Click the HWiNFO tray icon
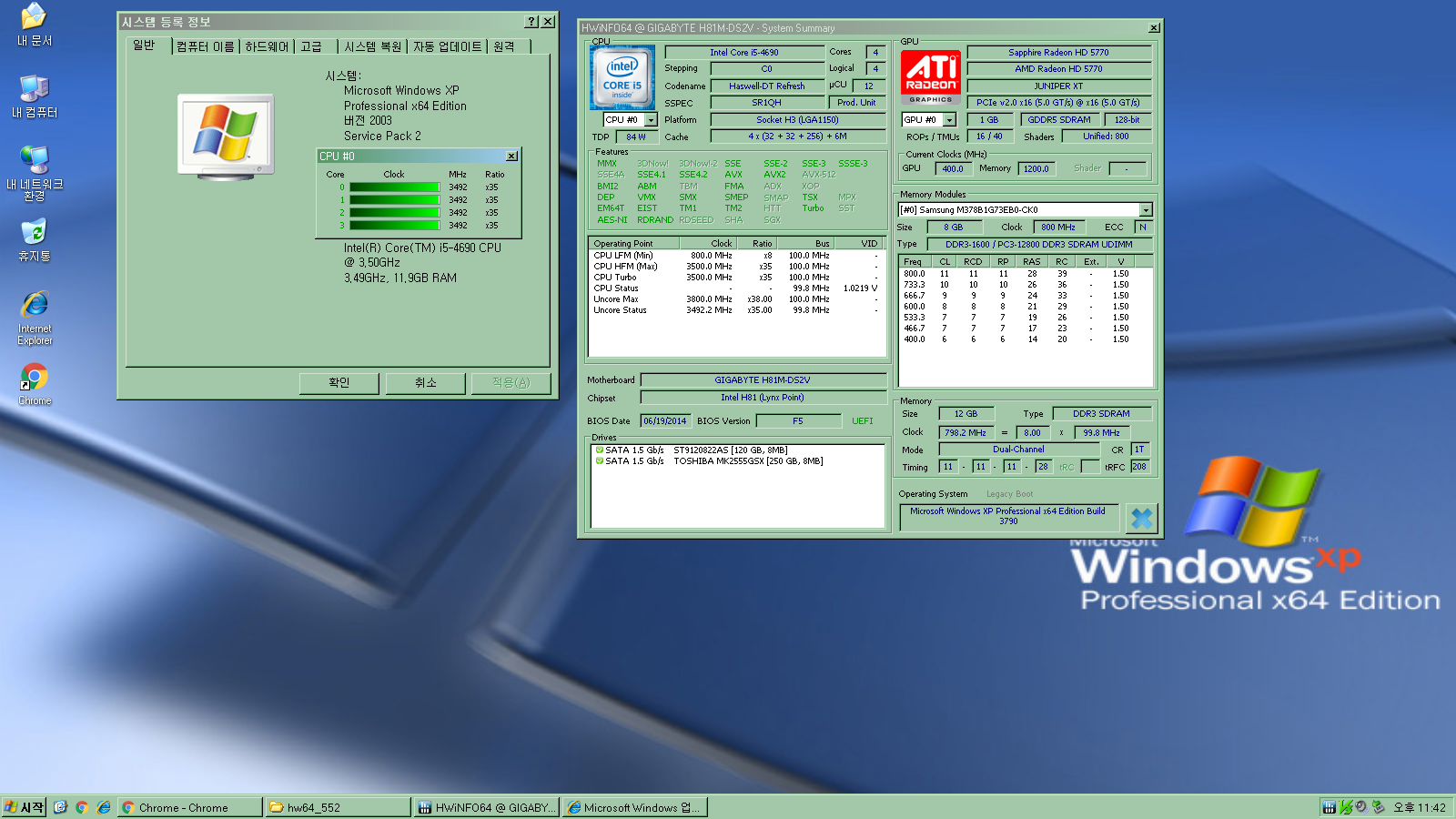 coord(1330,807)
